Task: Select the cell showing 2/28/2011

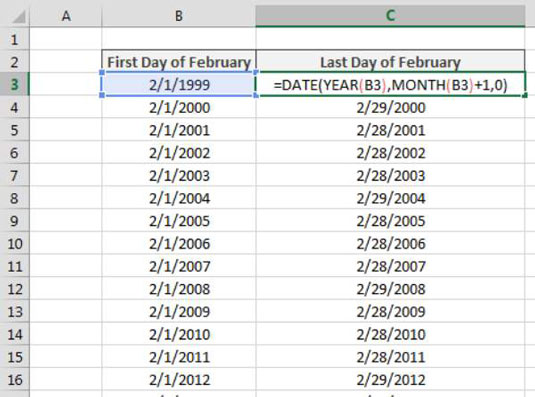Action: pos(390,357)
